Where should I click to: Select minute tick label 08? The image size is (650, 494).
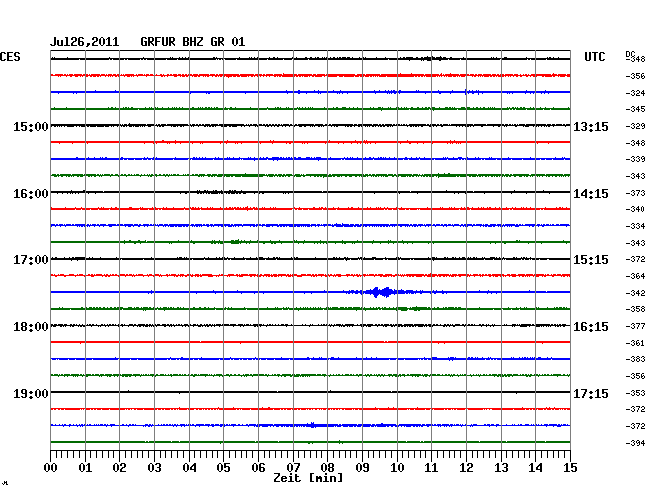click(x=327, y=468)
